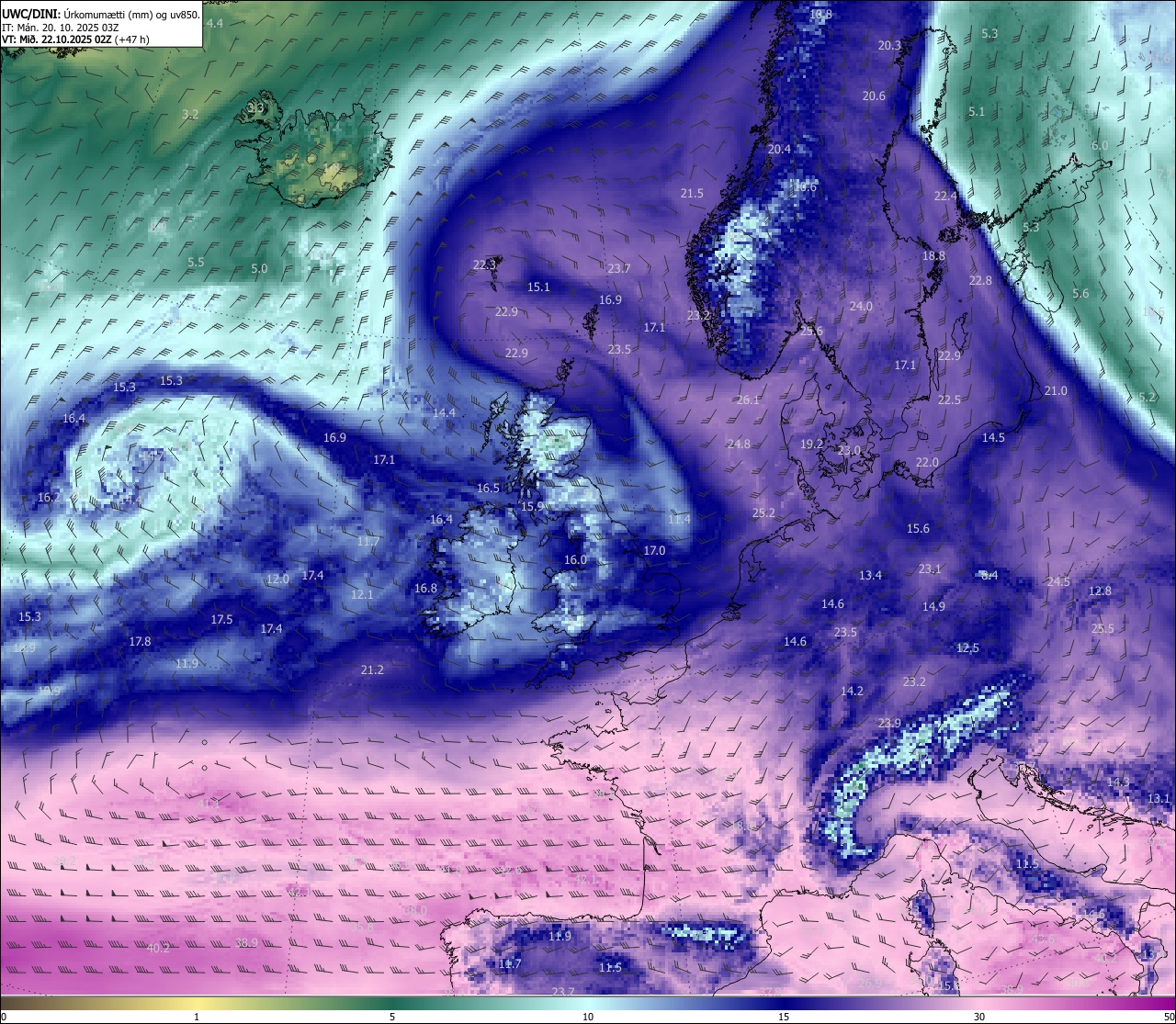Click the 13.4 value over Germany
Screen dimensions: 1176x1024
coord(870,575)
